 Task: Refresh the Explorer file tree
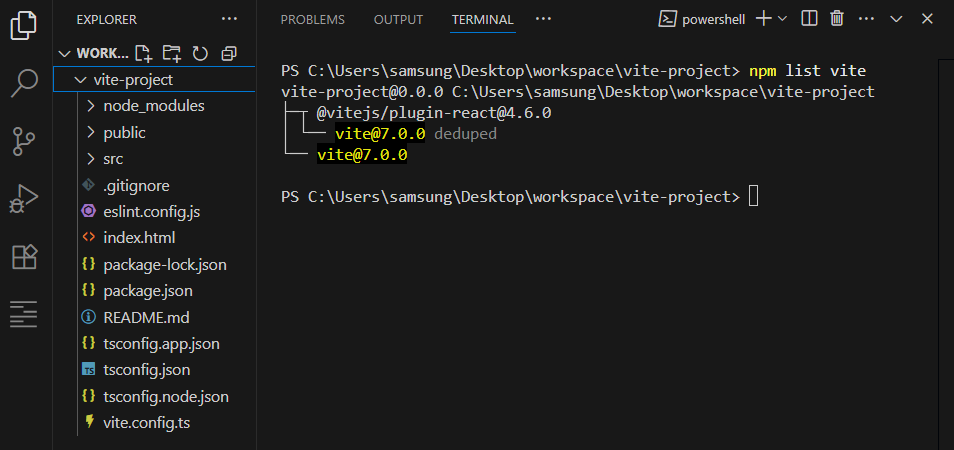coord(200,54)
